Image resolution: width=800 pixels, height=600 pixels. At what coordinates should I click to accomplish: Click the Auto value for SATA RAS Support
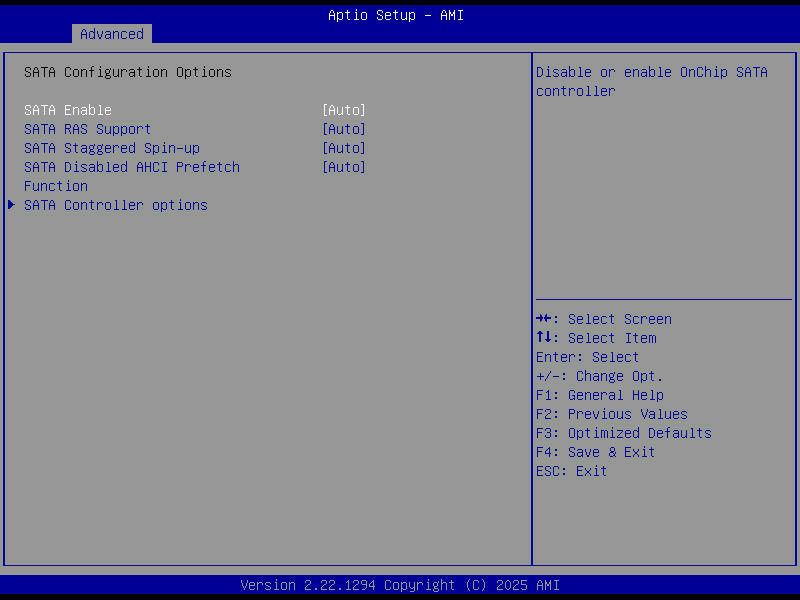point(345,129)
